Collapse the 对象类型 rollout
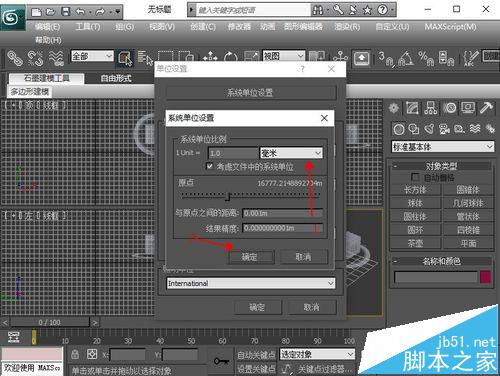This screenshot has width=500, height=376. click(441, 166)
